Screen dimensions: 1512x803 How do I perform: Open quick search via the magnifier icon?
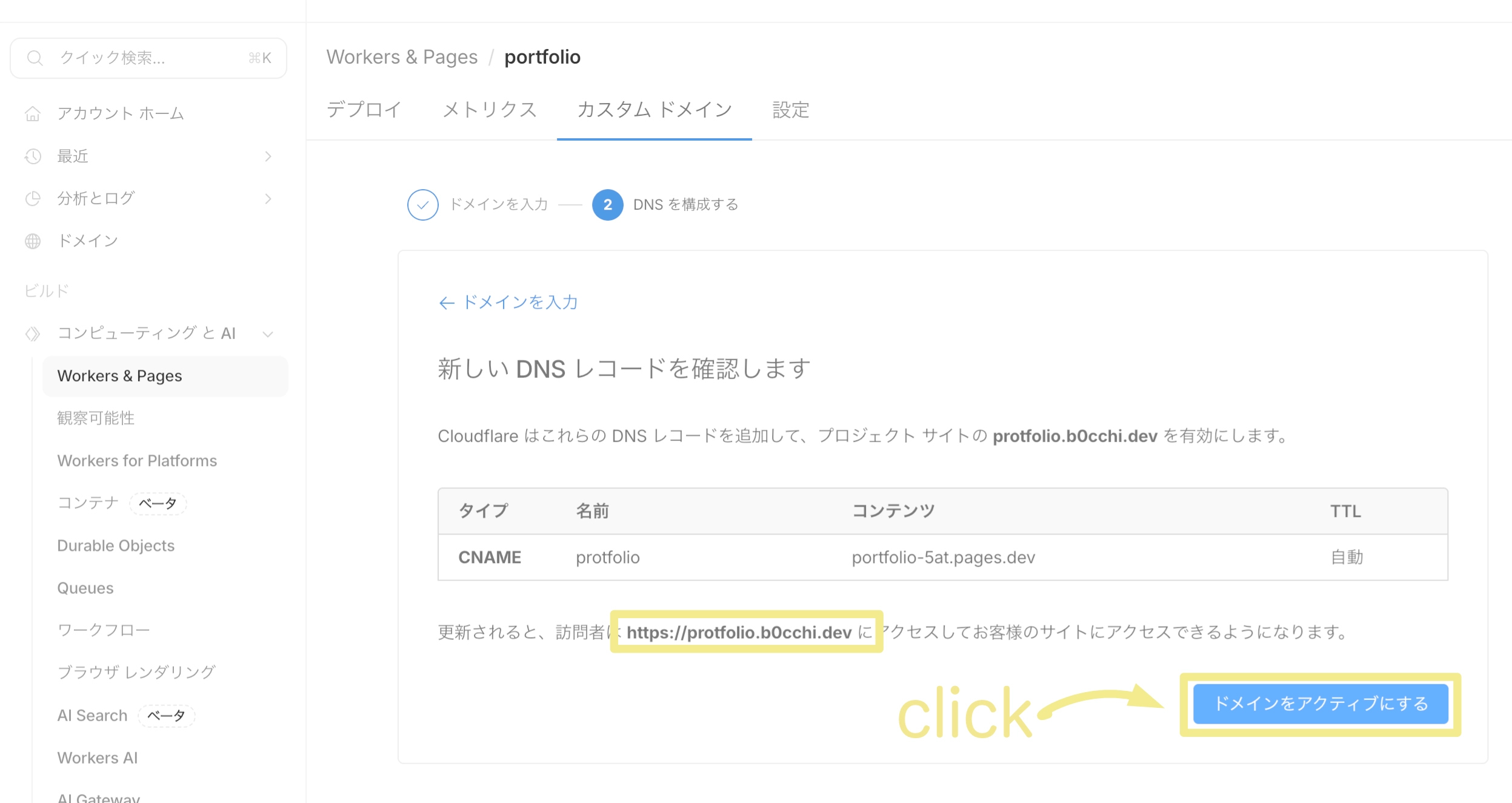pyautogui.click(x=35, y=58)
